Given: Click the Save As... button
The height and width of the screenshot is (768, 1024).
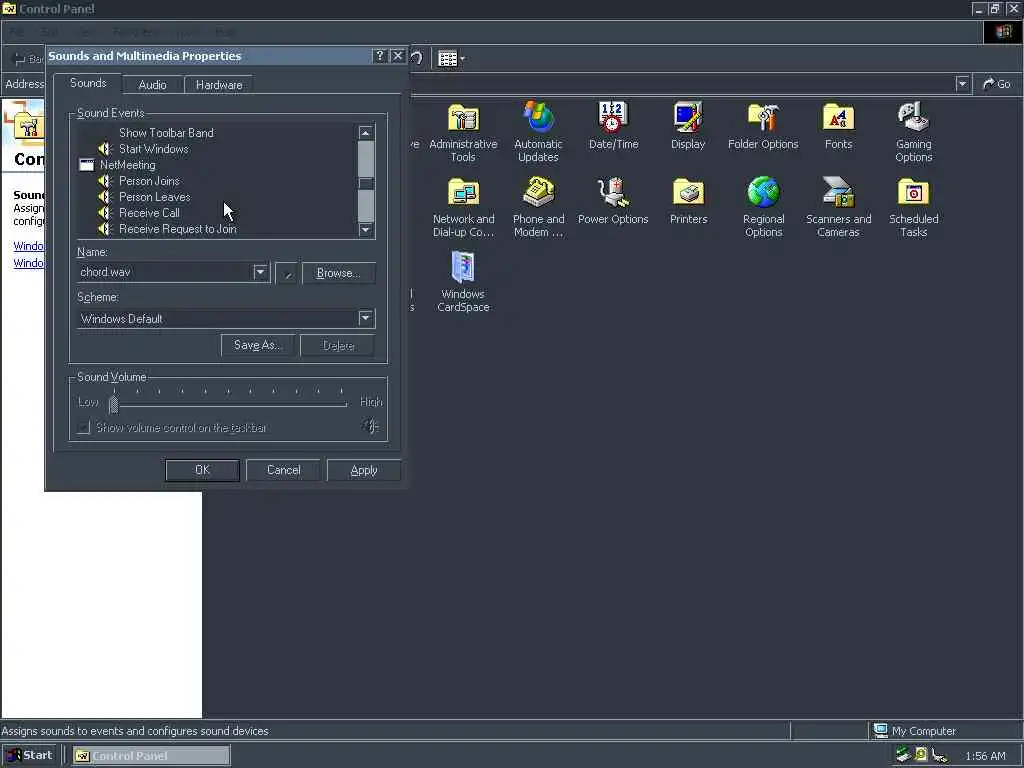Looking at the screenshot, I should pos(257,345).
